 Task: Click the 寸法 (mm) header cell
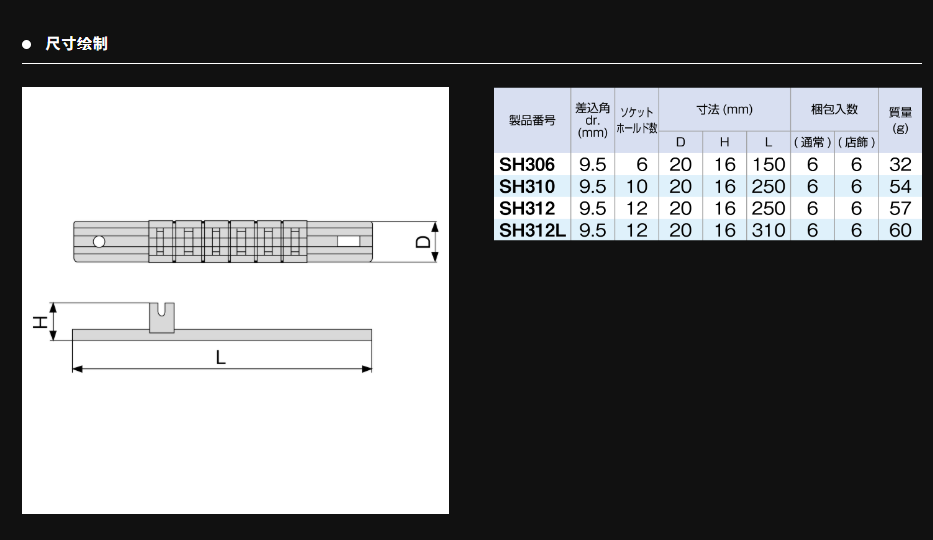pos(724,109)
